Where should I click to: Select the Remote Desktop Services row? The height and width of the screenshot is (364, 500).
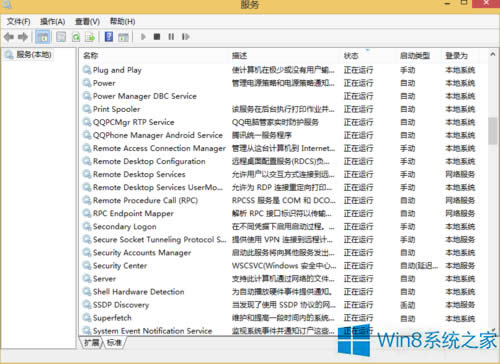[279, 174]
